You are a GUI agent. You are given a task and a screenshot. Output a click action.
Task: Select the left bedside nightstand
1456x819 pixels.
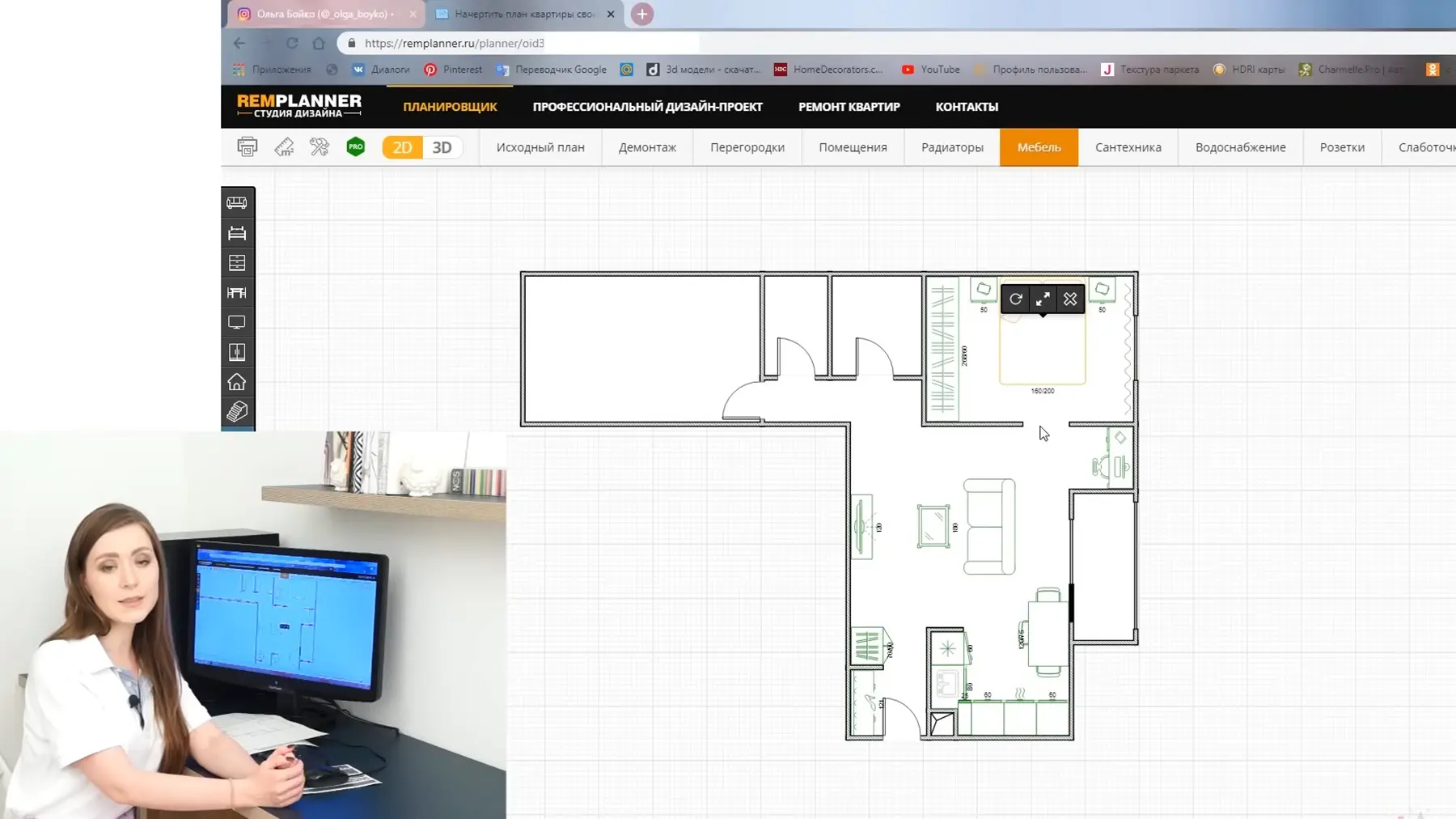point(984,290)
